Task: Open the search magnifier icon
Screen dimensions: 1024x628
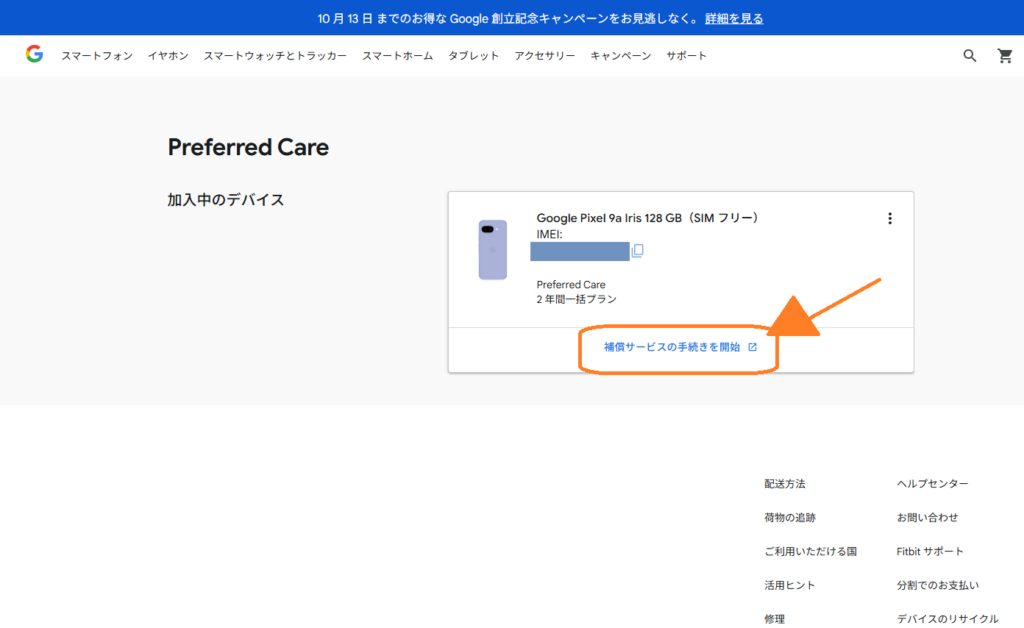Action: [969, 56]
